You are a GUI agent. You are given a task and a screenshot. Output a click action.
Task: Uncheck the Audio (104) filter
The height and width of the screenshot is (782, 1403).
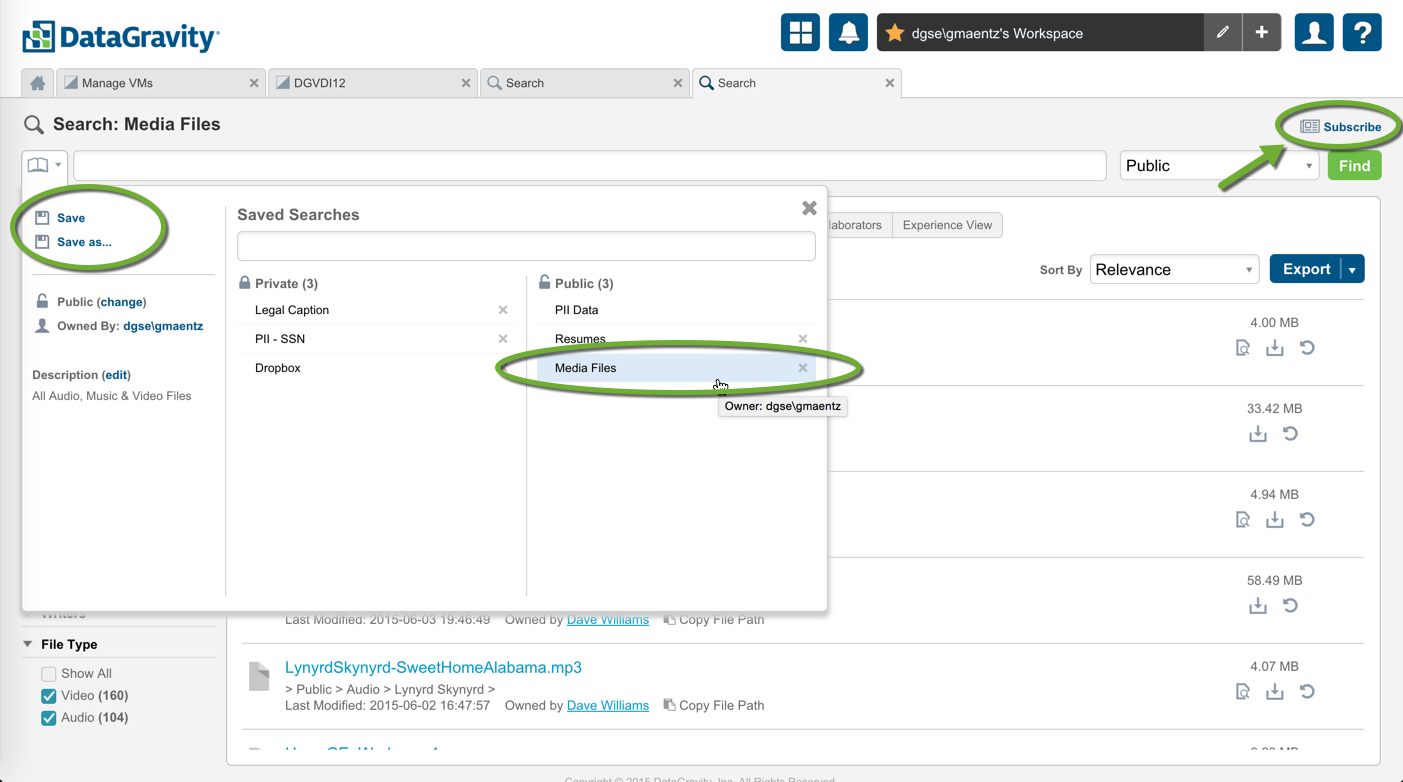coord(48,718)
